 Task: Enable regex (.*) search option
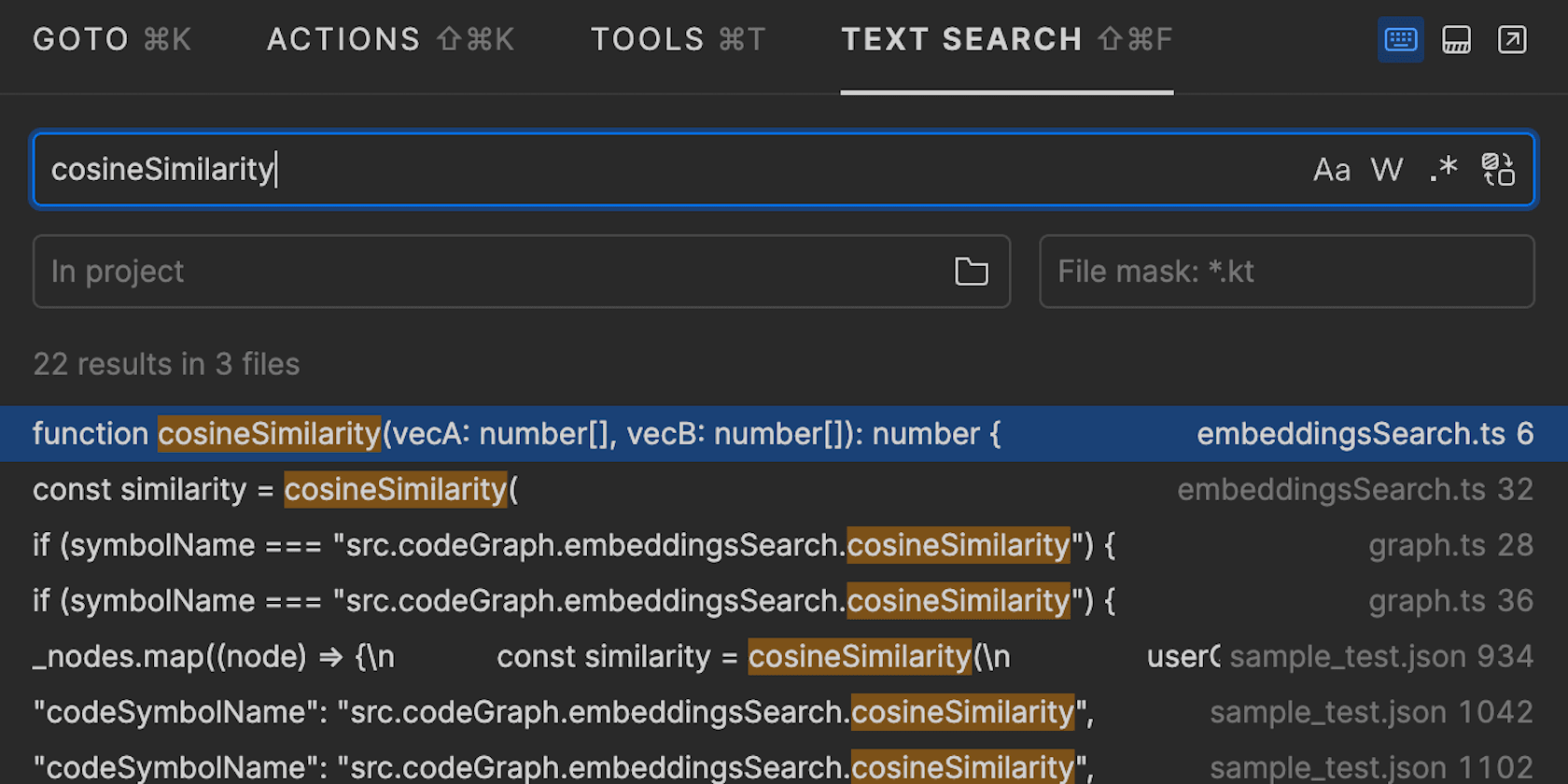tap(1443, 170)
